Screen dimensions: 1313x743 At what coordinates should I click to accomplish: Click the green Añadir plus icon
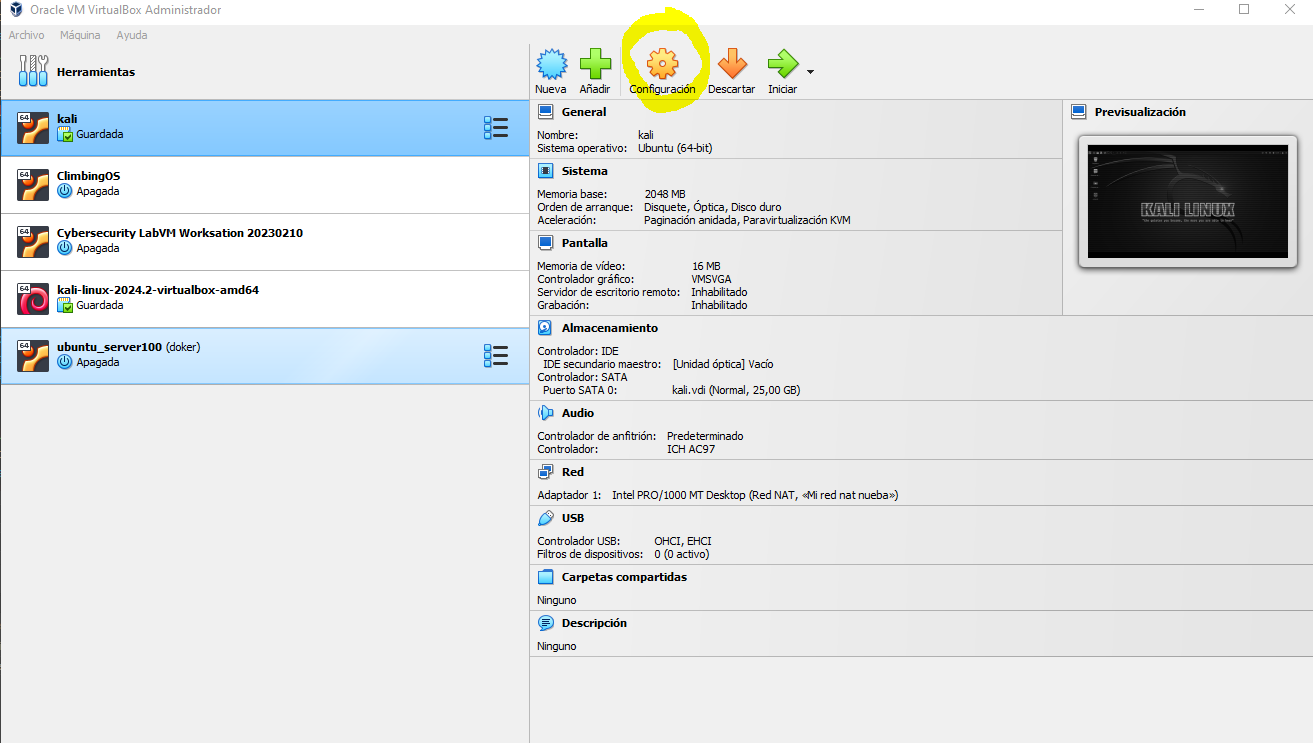tap(595, 64)
